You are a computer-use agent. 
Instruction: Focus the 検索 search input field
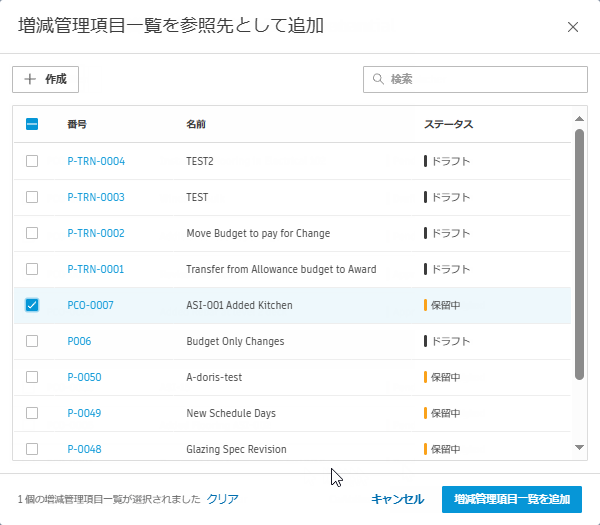pos(475,79)
